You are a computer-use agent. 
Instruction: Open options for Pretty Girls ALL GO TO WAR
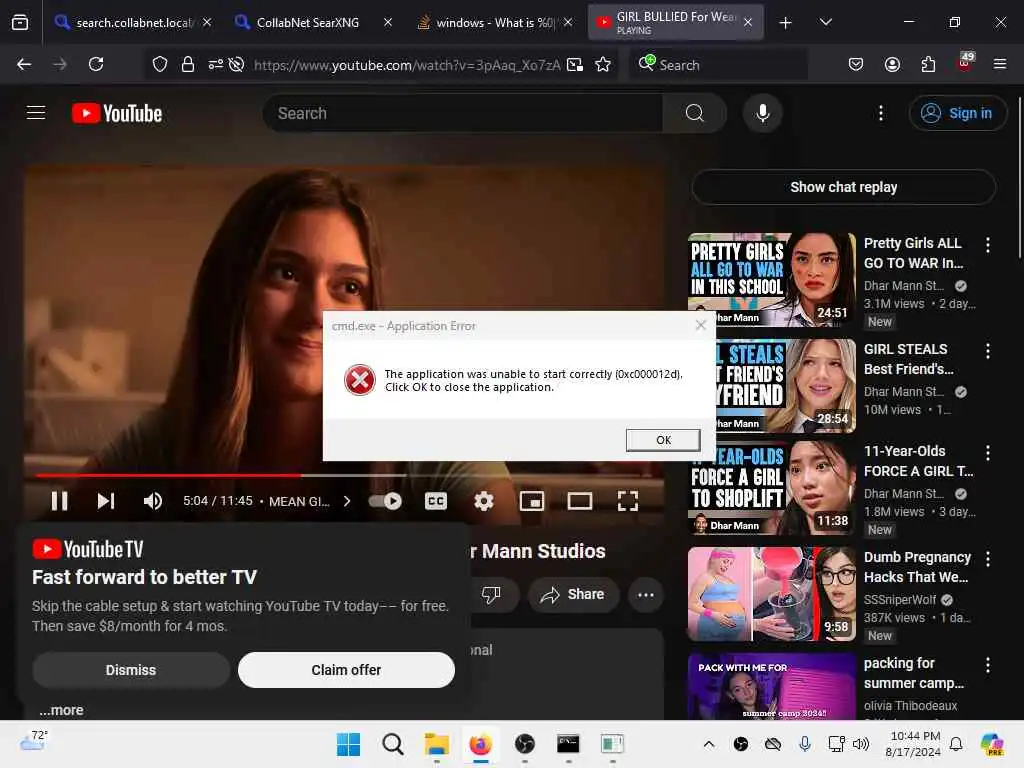point(987,245)
